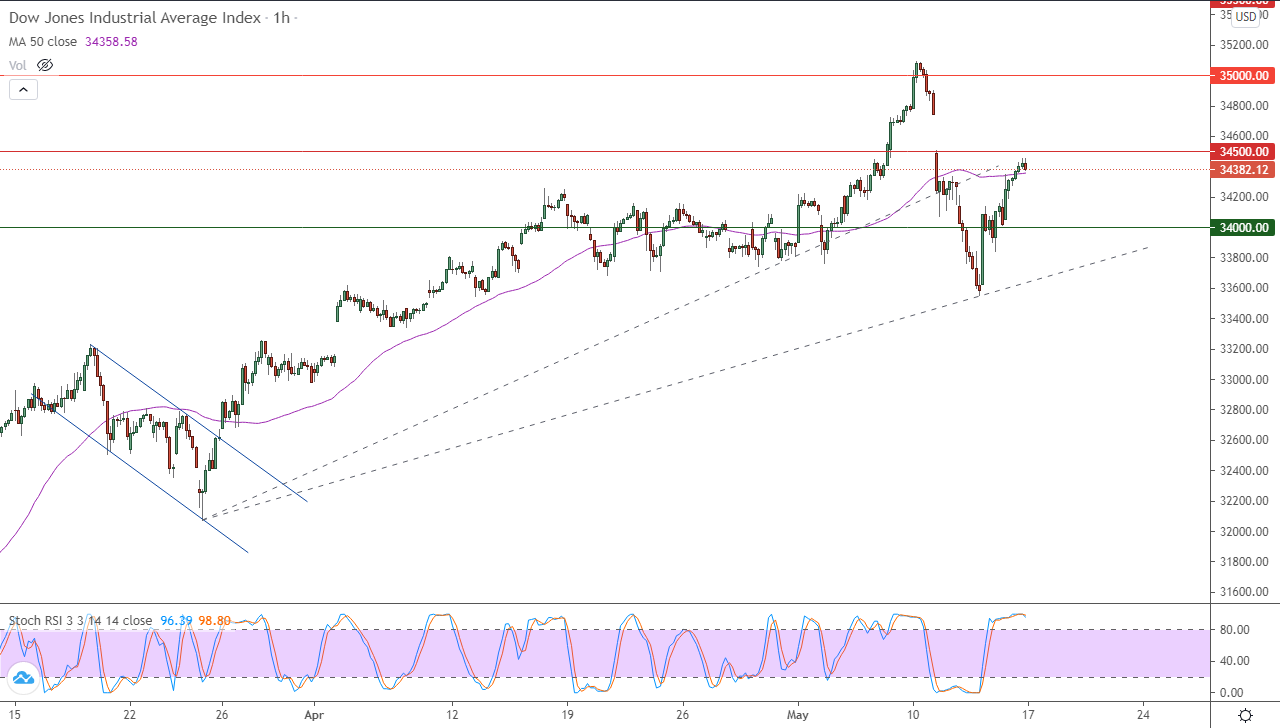Click date 10 on the time axis
The width and height of the screenshot is (1280, 728).
[x=913, y=715]
